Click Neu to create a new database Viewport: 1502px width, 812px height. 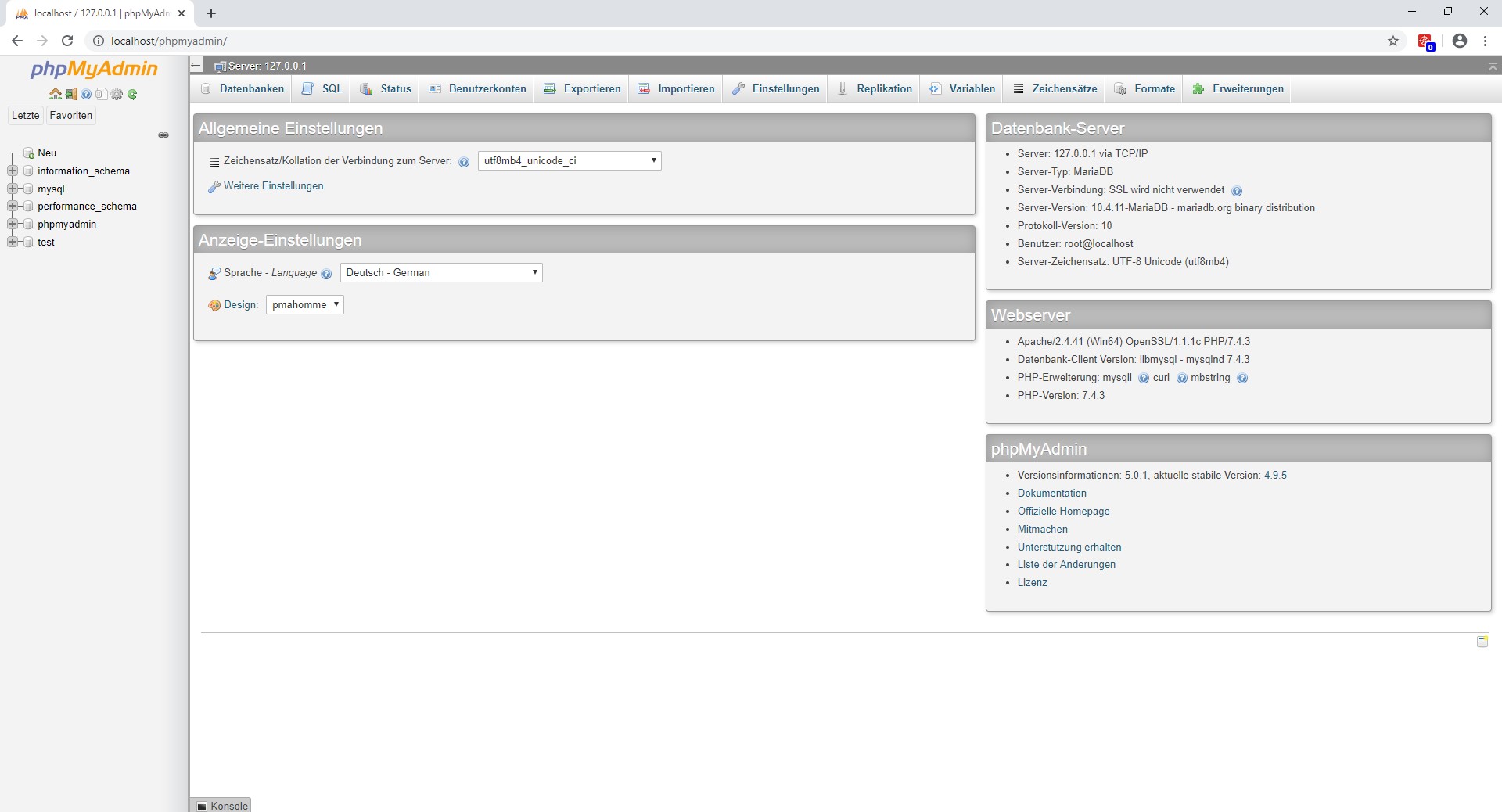[x=47, y=153]
